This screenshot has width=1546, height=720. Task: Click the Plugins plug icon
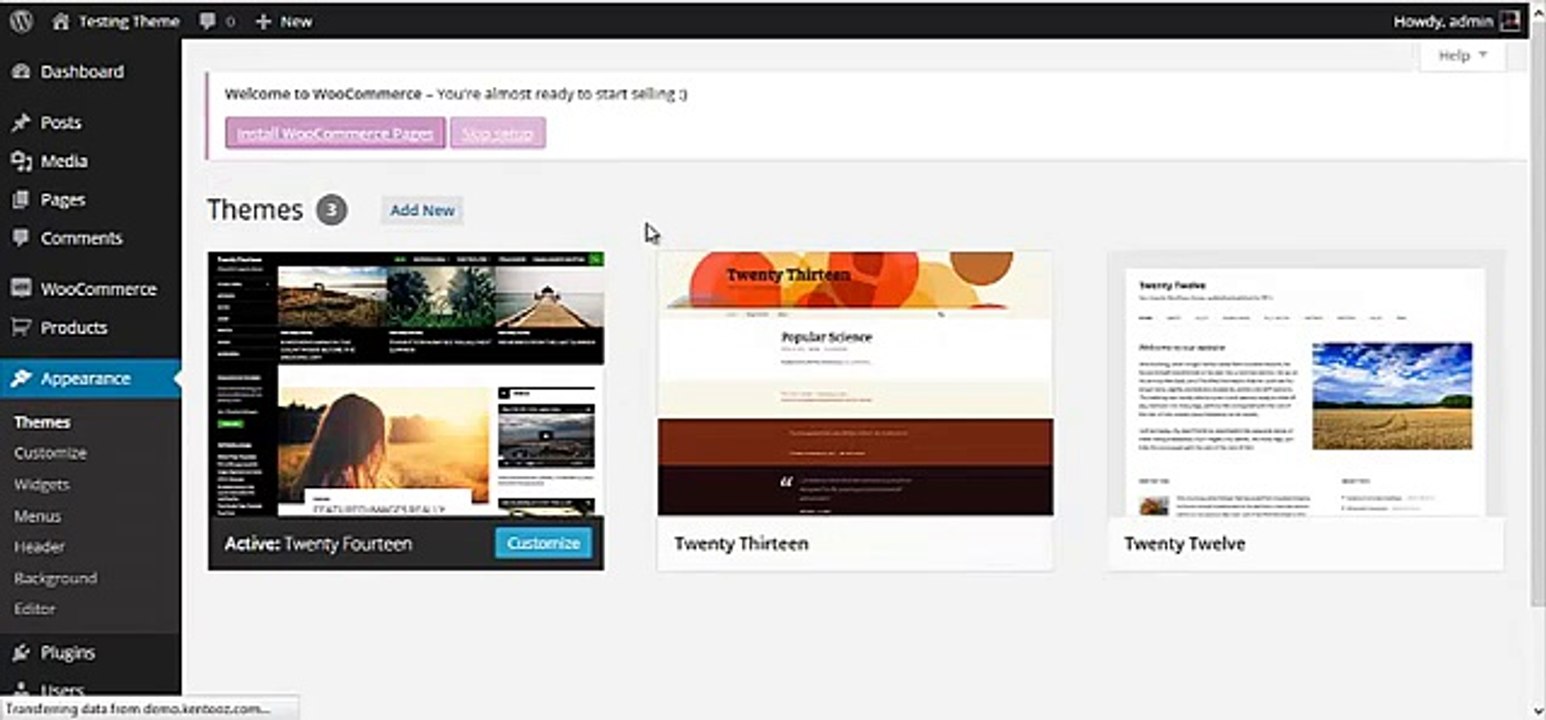[21, 652]
